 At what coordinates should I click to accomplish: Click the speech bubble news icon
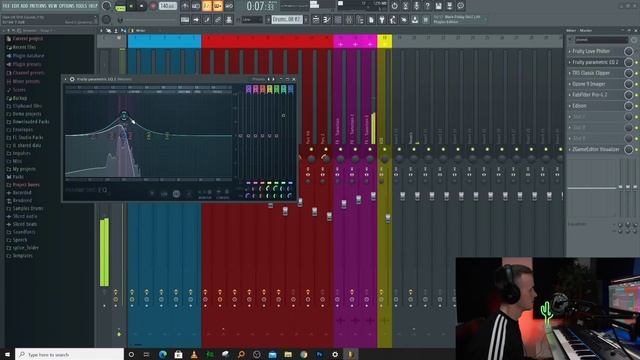click(460, 6)
